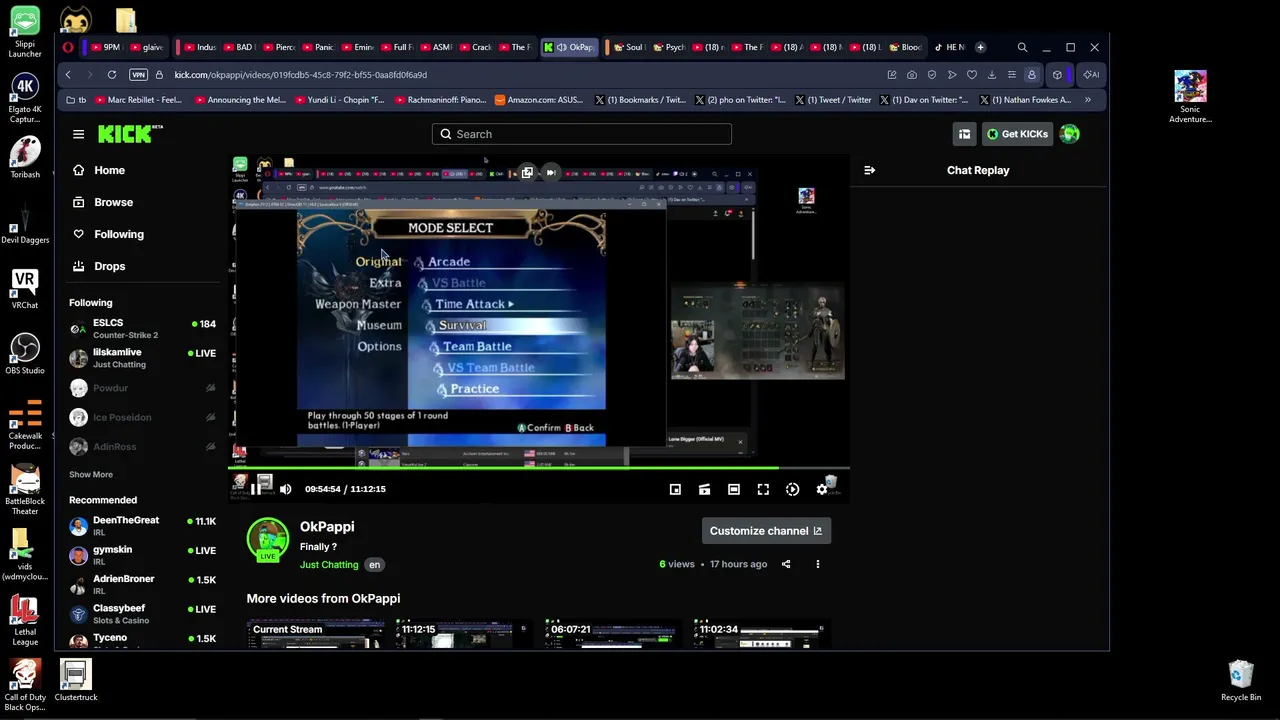This screenshot has width=1280, height=720.
Task: Click the OkPappi live avatar
Action: [268, 540]
